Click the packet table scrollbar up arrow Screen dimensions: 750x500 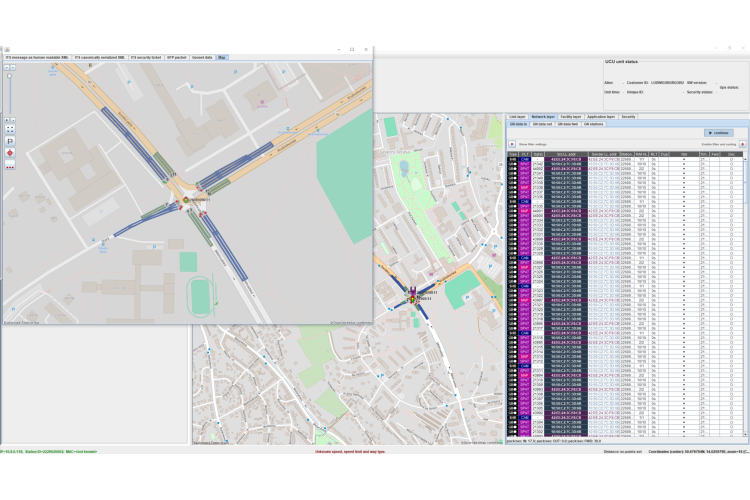click(x=745, y=159)
